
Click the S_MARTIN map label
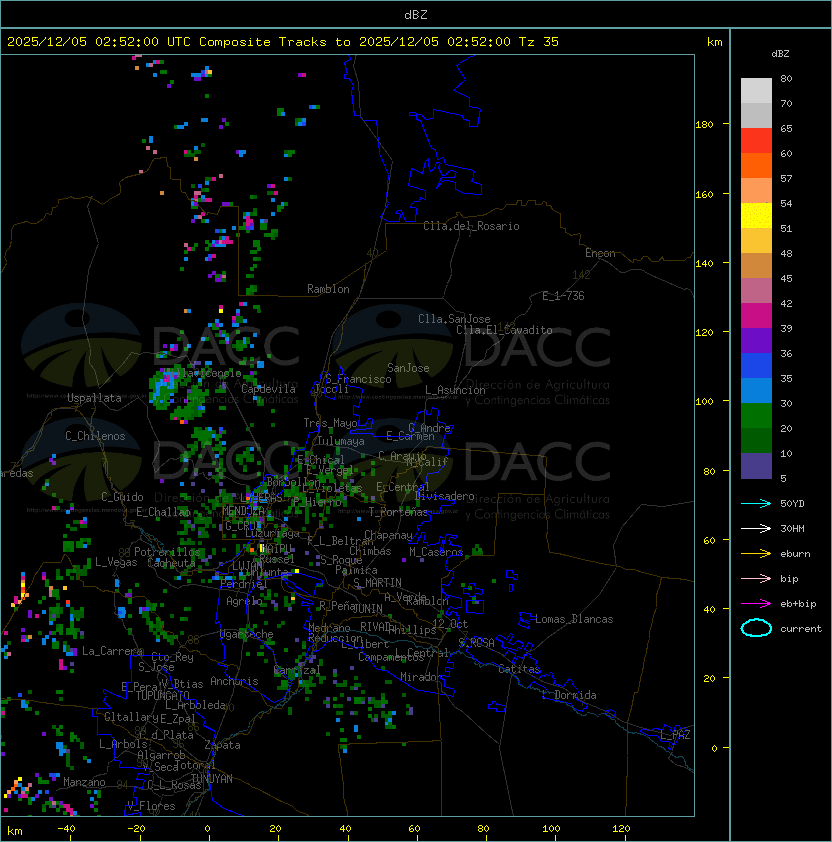tap(377, 583)
